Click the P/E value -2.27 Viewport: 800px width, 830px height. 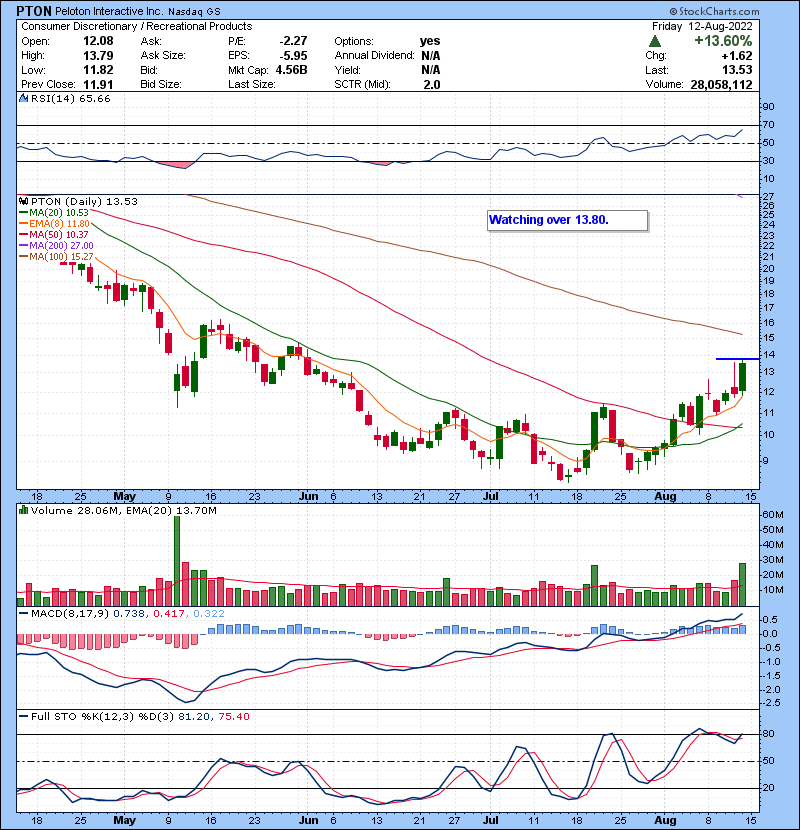coord(293,41)
